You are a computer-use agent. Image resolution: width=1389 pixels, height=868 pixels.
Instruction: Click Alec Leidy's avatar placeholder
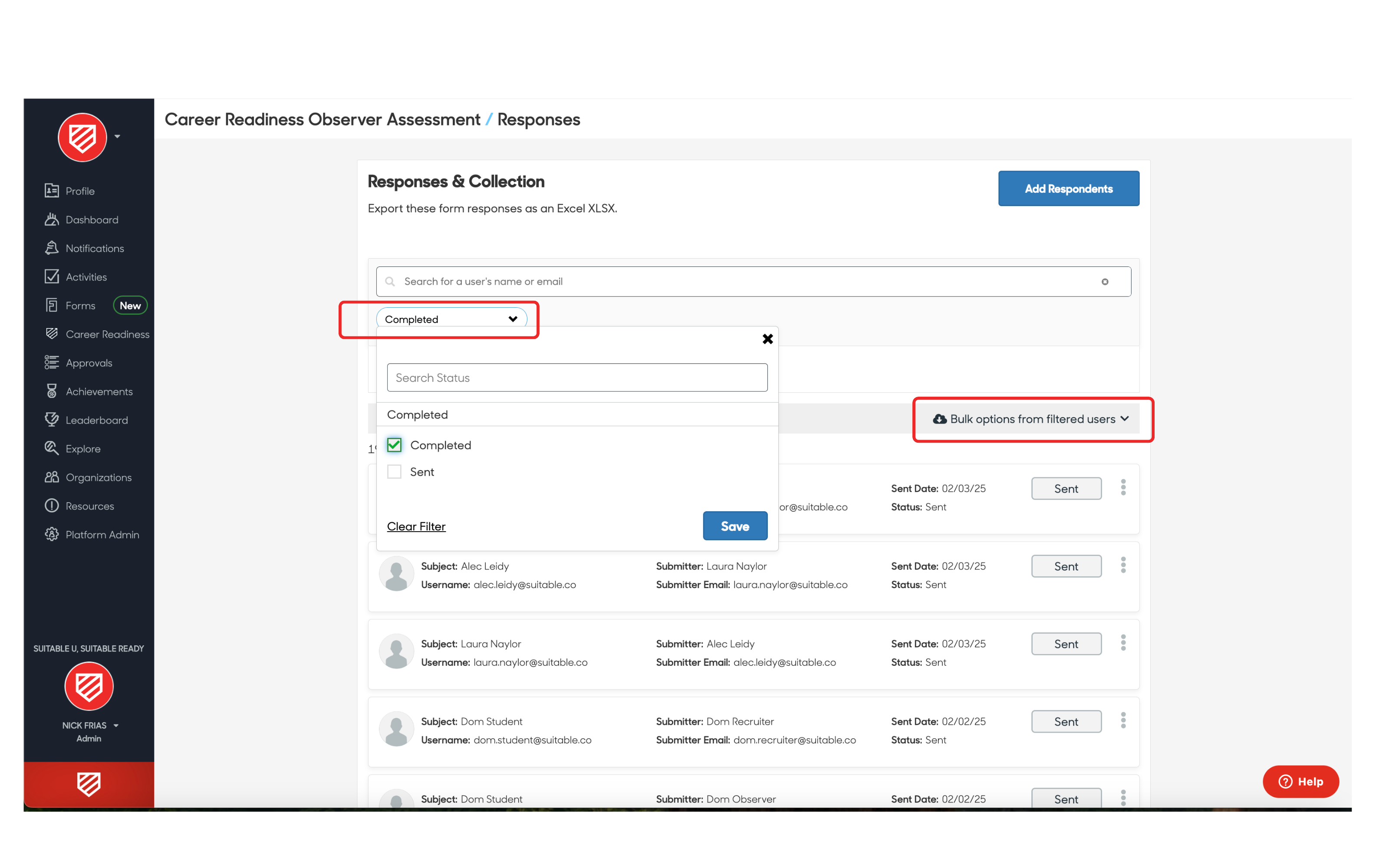click(x=396, y=573)
